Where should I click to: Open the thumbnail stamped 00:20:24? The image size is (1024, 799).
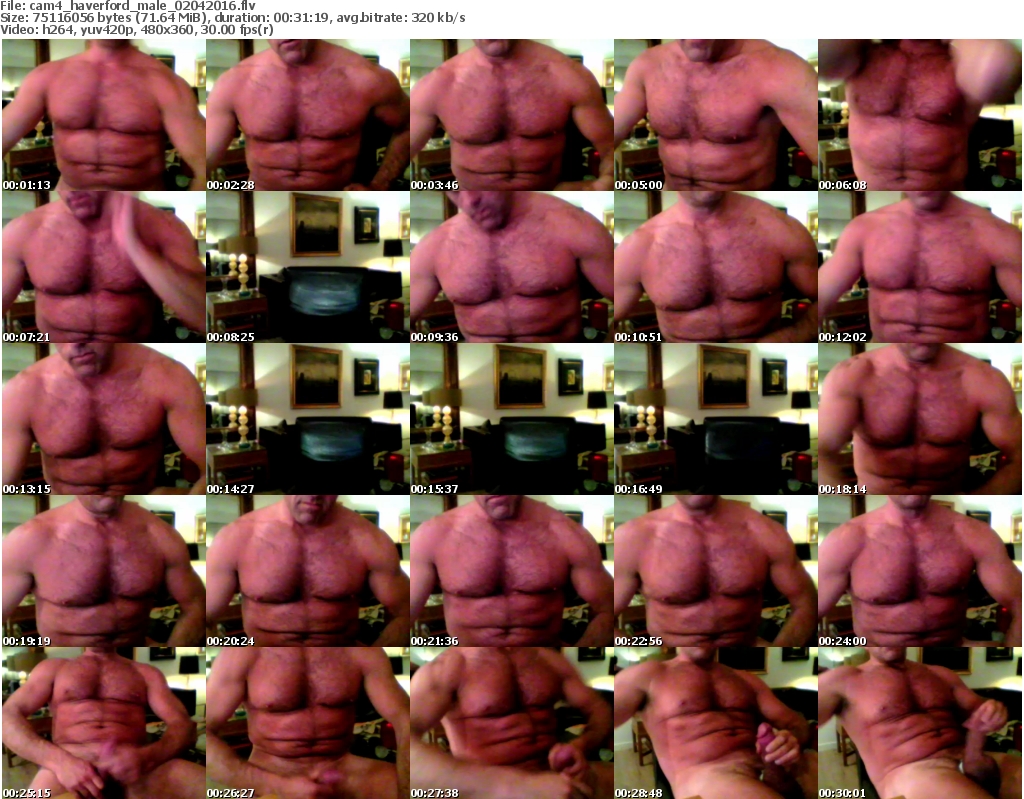pos(308,571)
